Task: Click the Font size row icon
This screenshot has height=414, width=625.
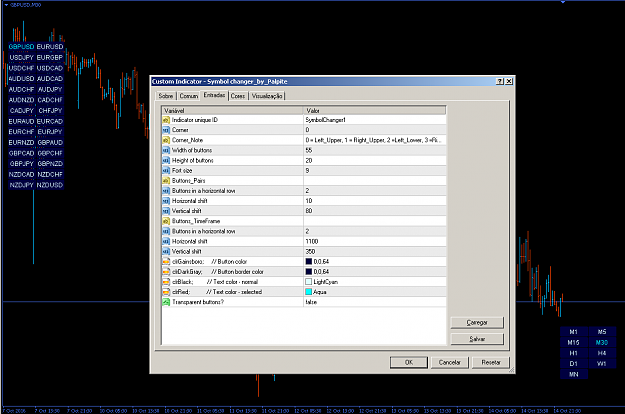Action: pos(166,171)
